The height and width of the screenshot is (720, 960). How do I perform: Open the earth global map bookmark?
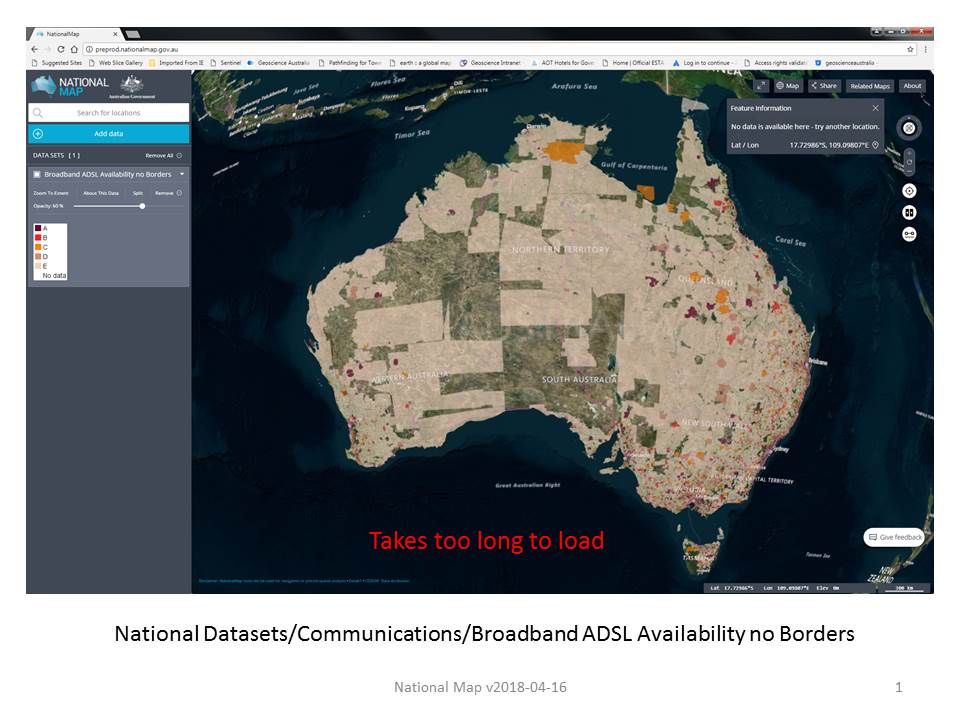click(421, 62)
